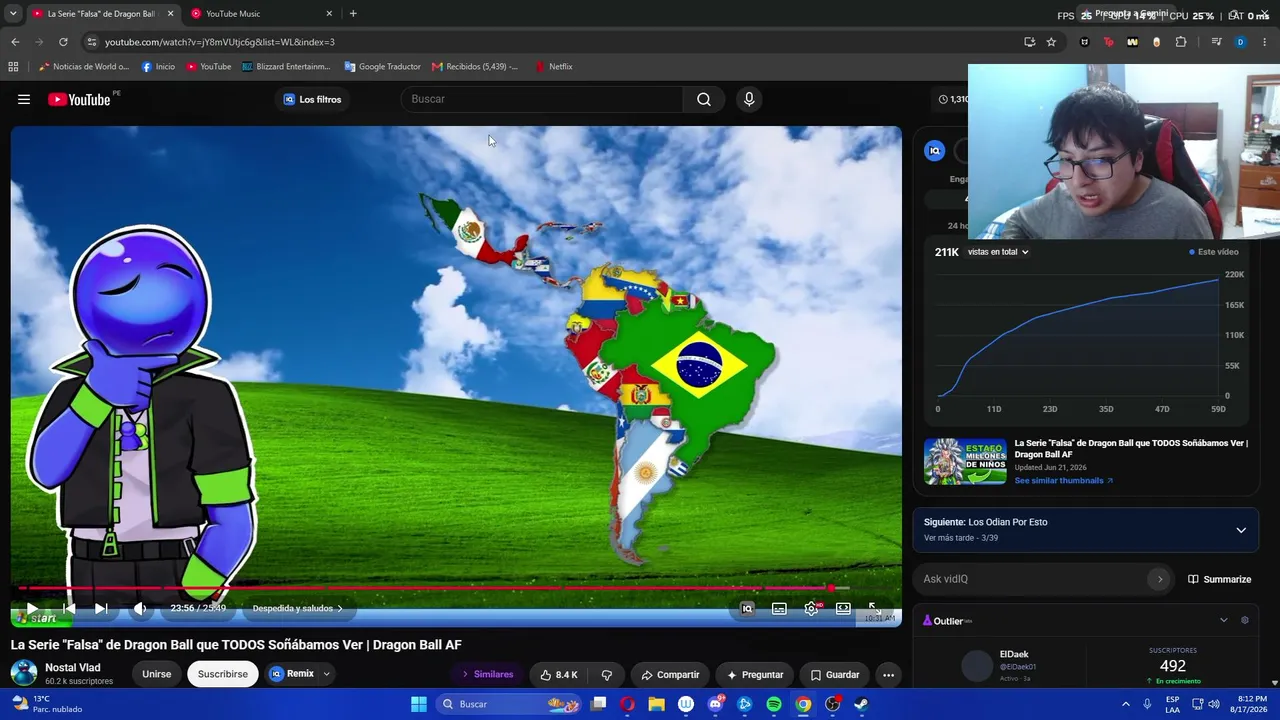Open the tab search dropdown arrow
The image size is (1280, 720).
point(13,14)
